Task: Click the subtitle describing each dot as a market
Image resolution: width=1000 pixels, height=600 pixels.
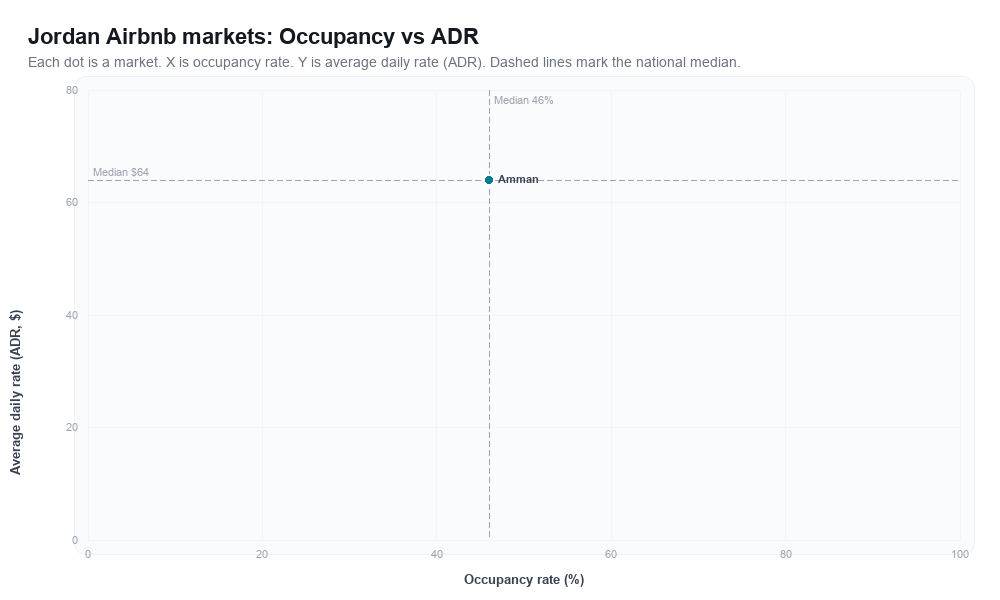Action: click(x=384, y=62)
